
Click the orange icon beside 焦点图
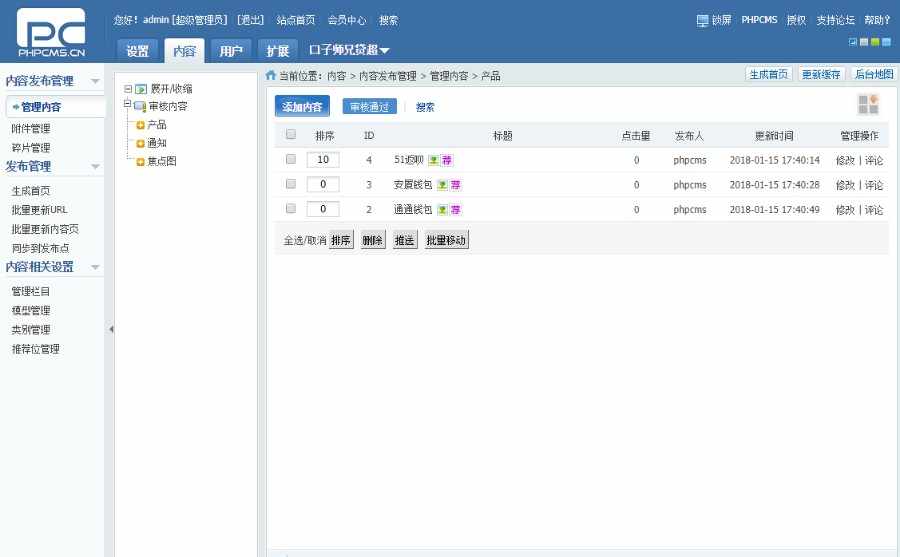tap(141, 162)
